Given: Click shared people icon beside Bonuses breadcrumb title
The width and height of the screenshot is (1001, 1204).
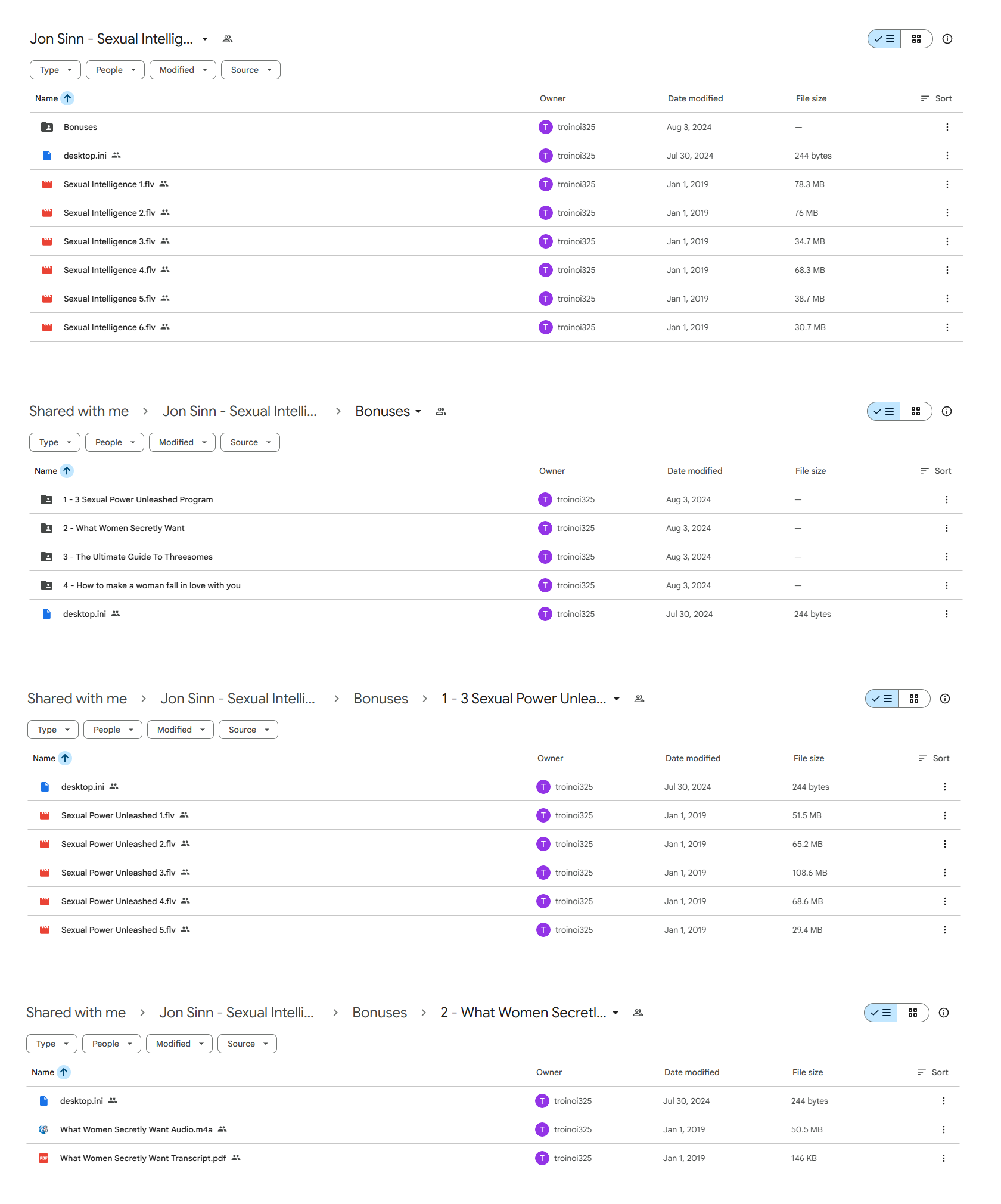Looking at the screenshot, I should (441, 411).
